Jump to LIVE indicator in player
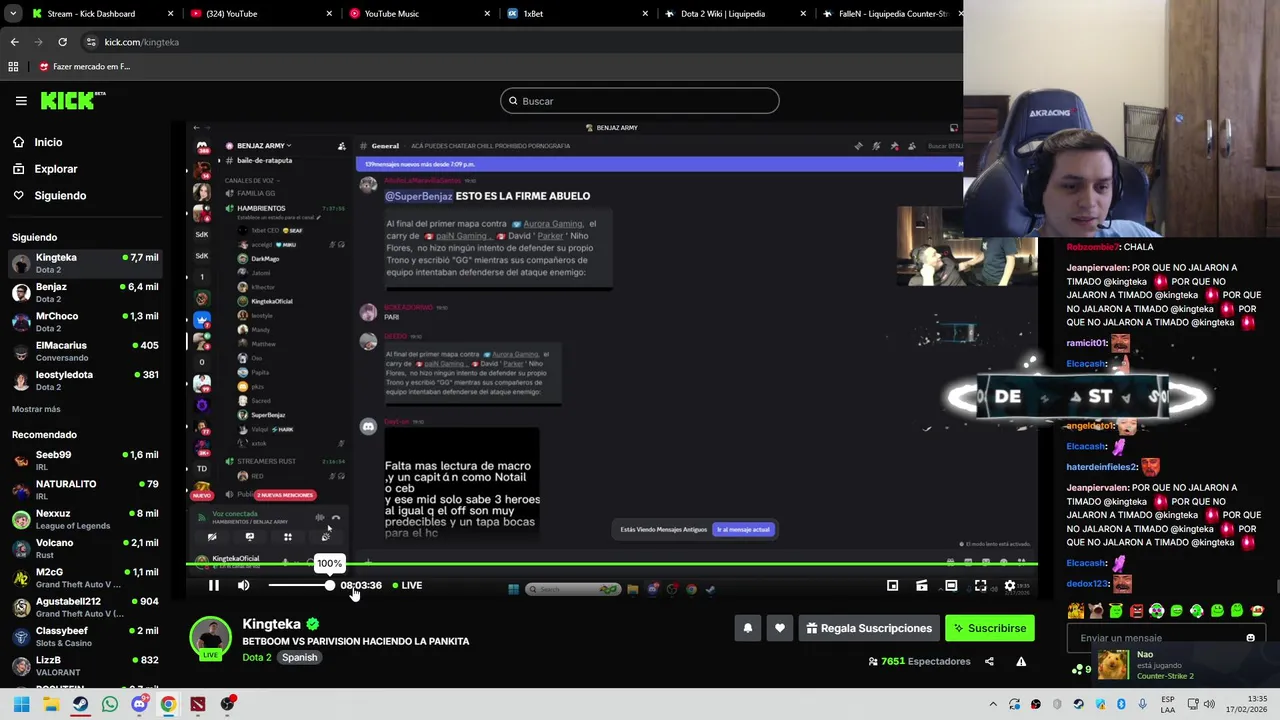 407,585
